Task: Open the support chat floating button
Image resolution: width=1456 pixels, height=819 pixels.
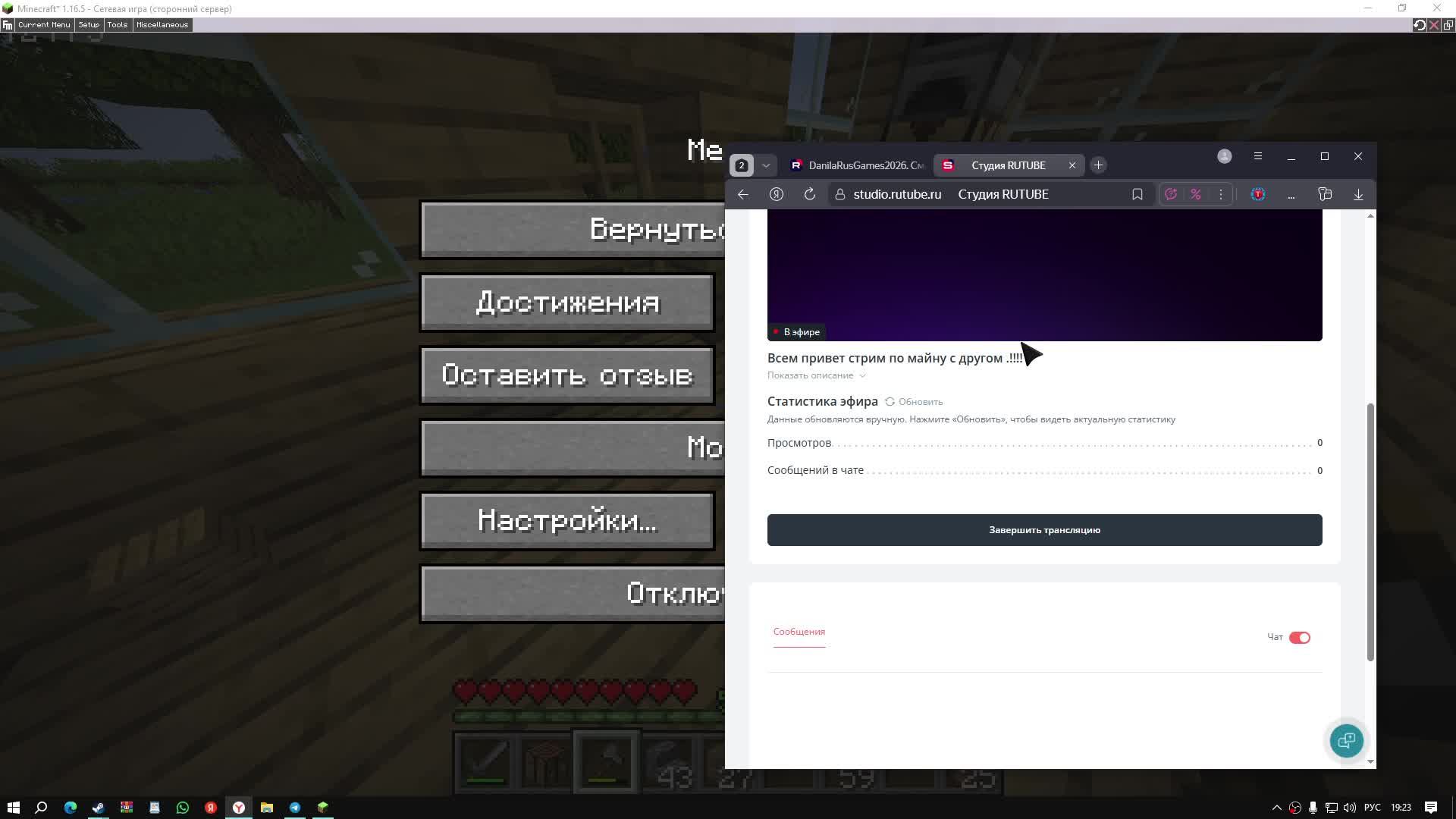Action: tap(1346, 740)
